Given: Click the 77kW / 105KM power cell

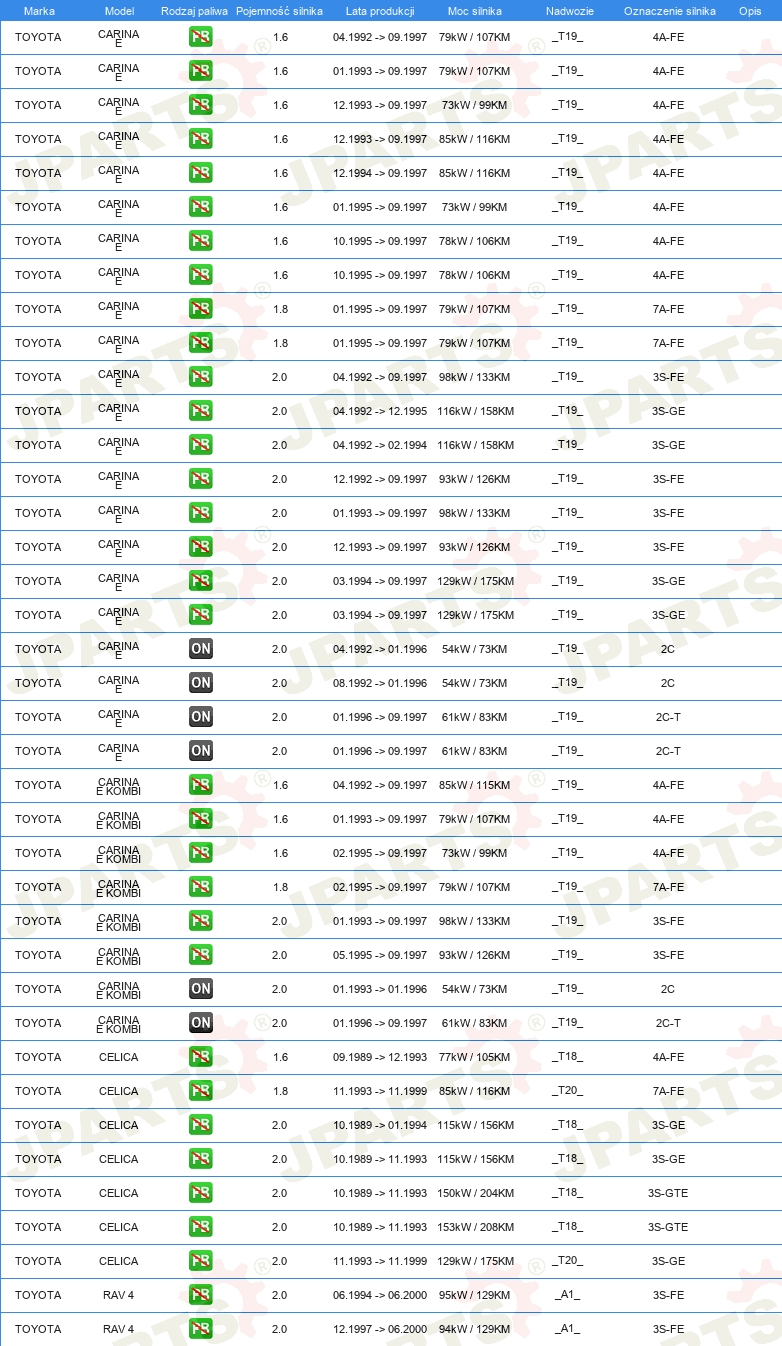Looking at the screenshot, I should [x=475, y=1057].
